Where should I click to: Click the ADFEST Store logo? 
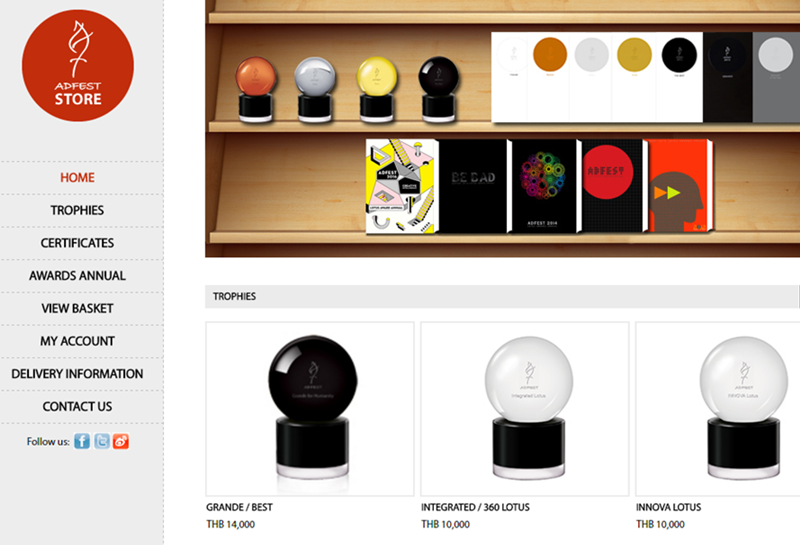click(78, 65)
